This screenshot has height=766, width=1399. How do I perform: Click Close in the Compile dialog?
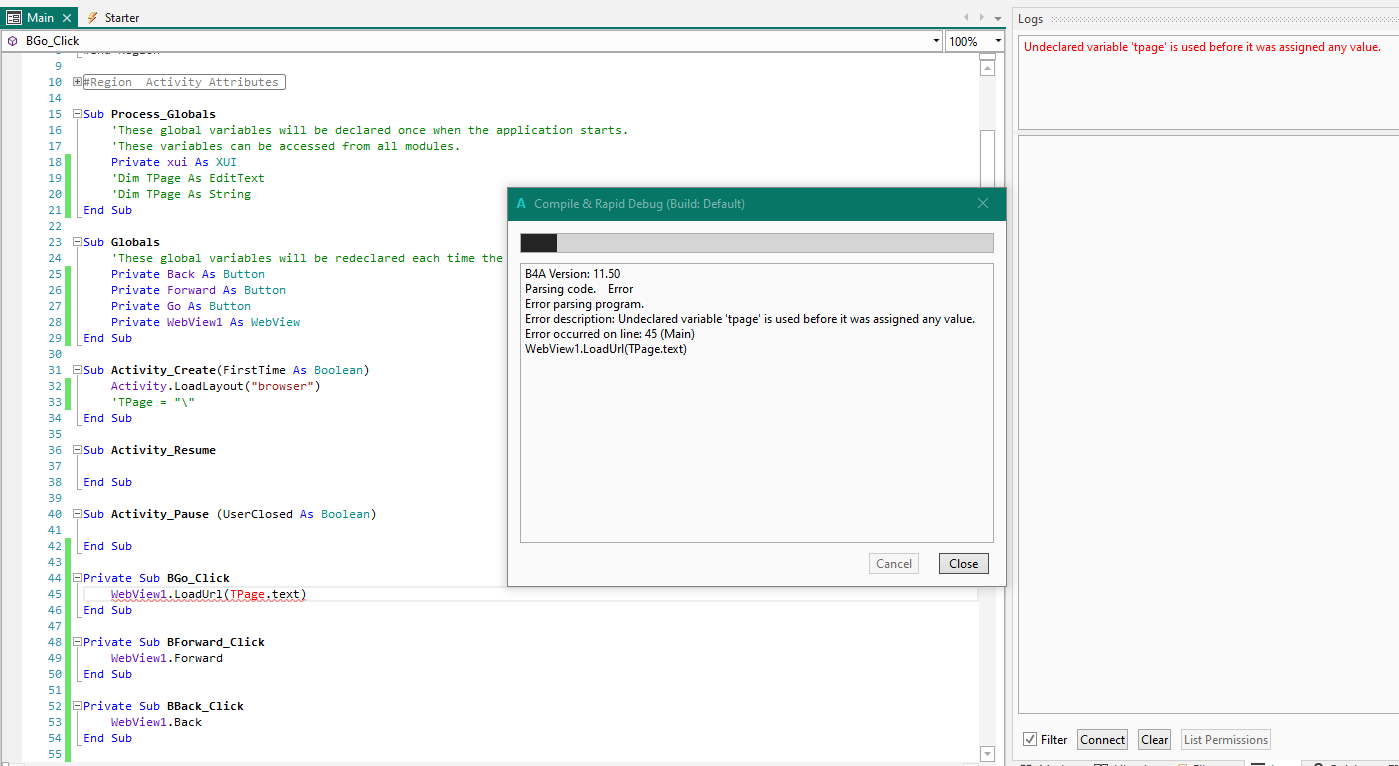click(x=964, y=564)
